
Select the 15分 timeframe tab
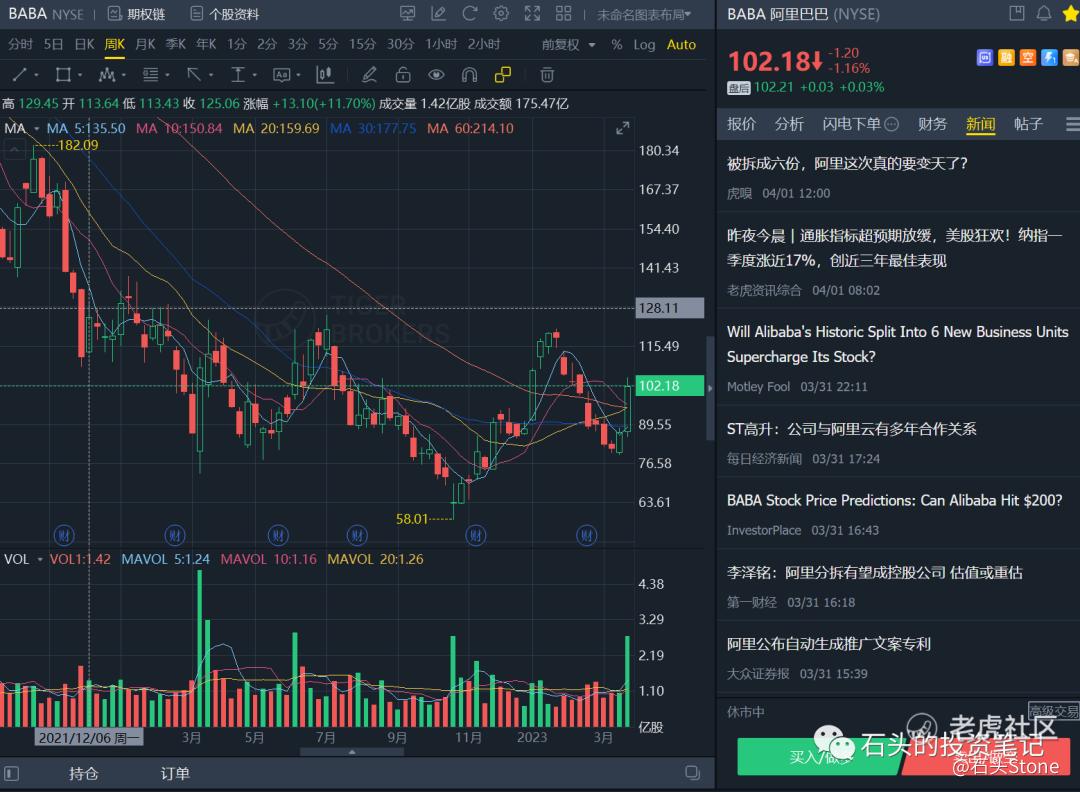tap(362, 45)
